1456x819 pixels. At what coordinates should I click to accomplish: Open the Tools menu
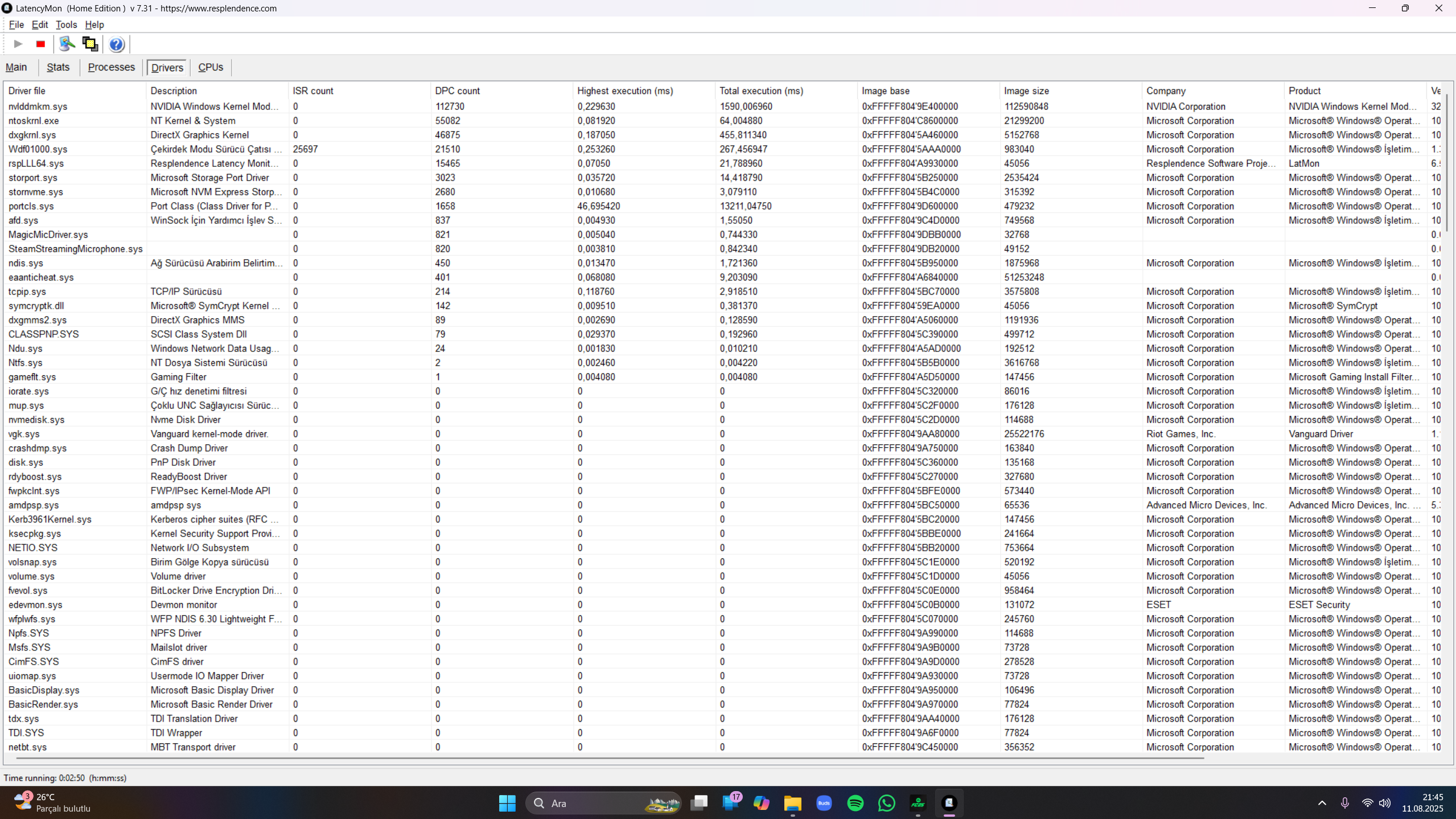pos(66,24)
